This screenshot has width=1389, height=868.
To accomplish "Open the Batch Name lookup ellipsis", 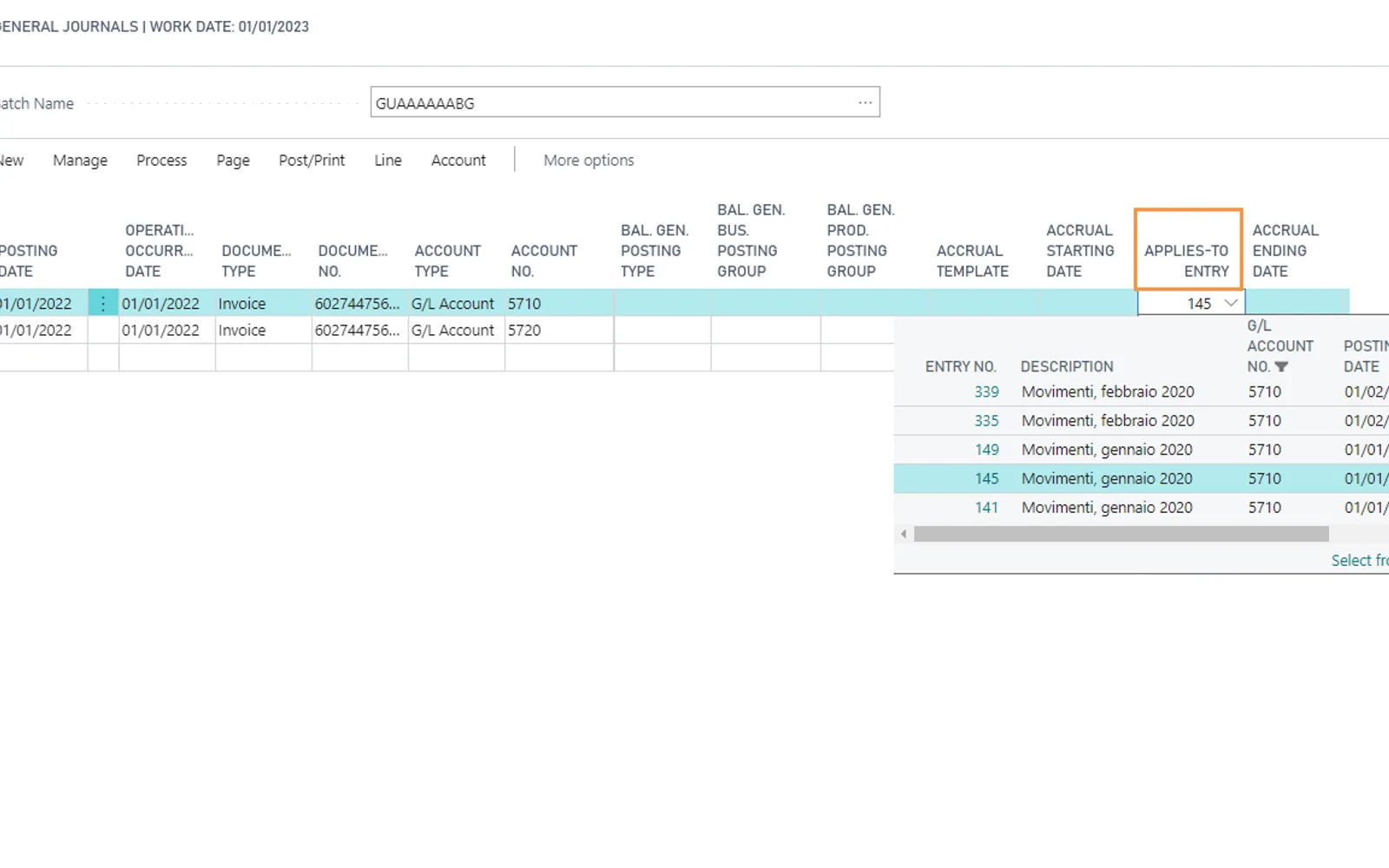I will tap(865, 102).
